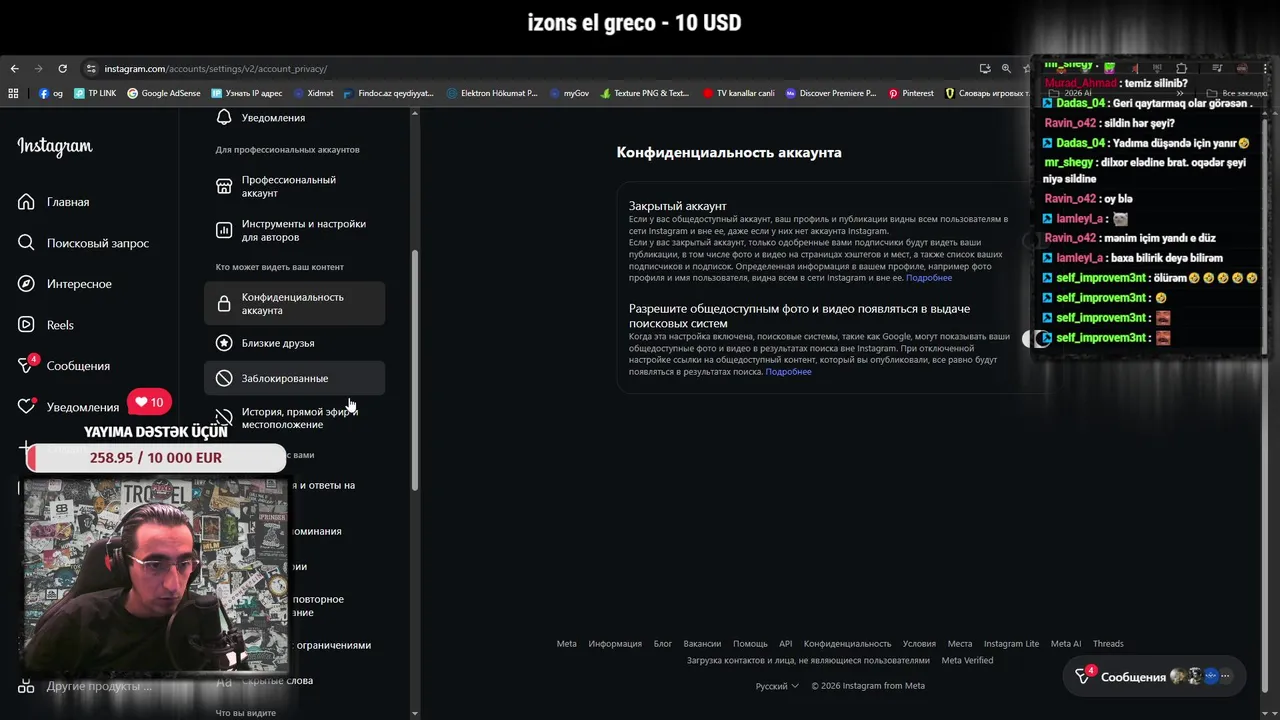Open the Вакансии footer link
This screenshot has height=720, width=1280.
pos(702,644)
